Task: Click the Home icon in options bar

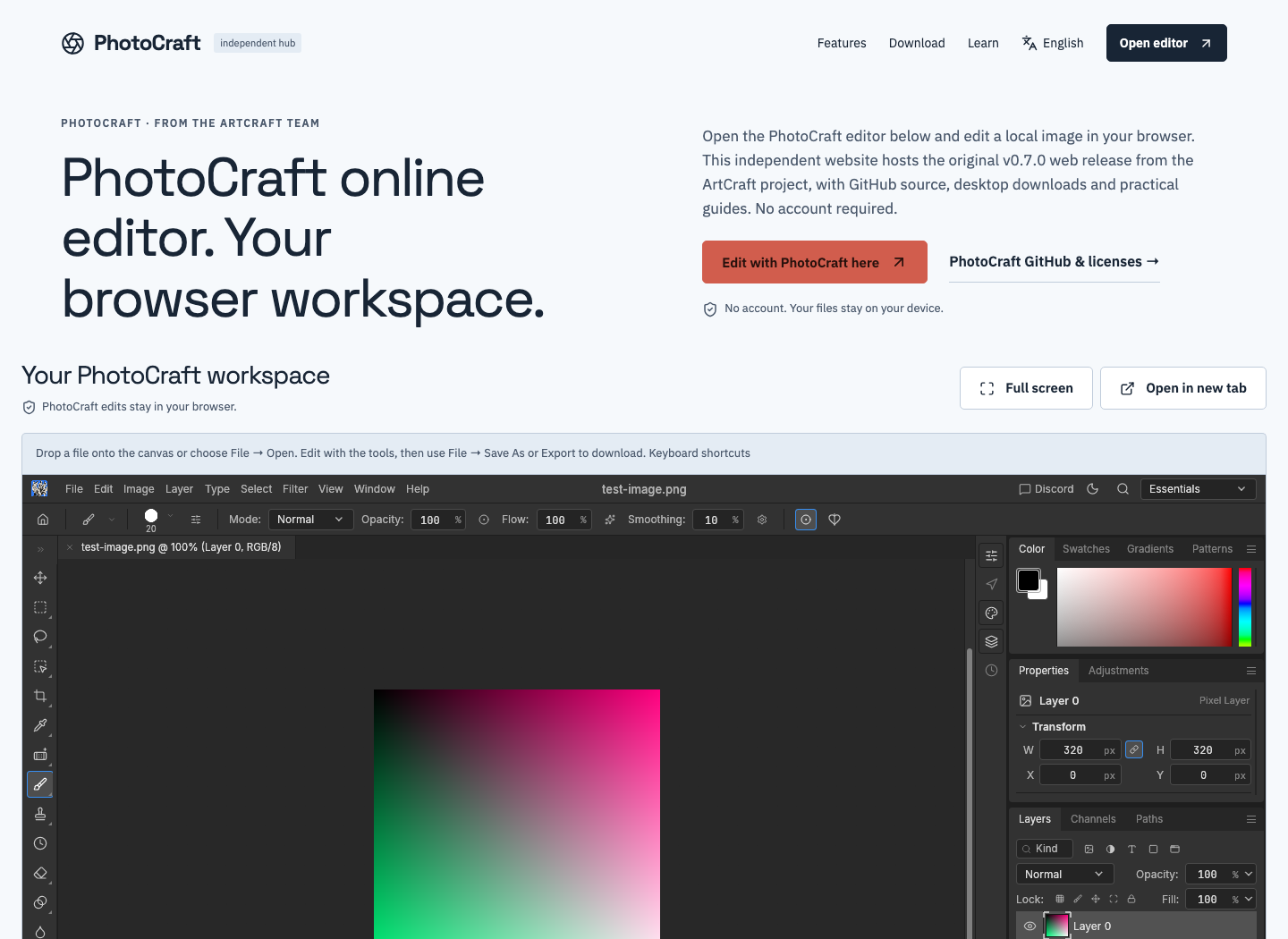Action: pyautogui.click(x=43, y=520)
